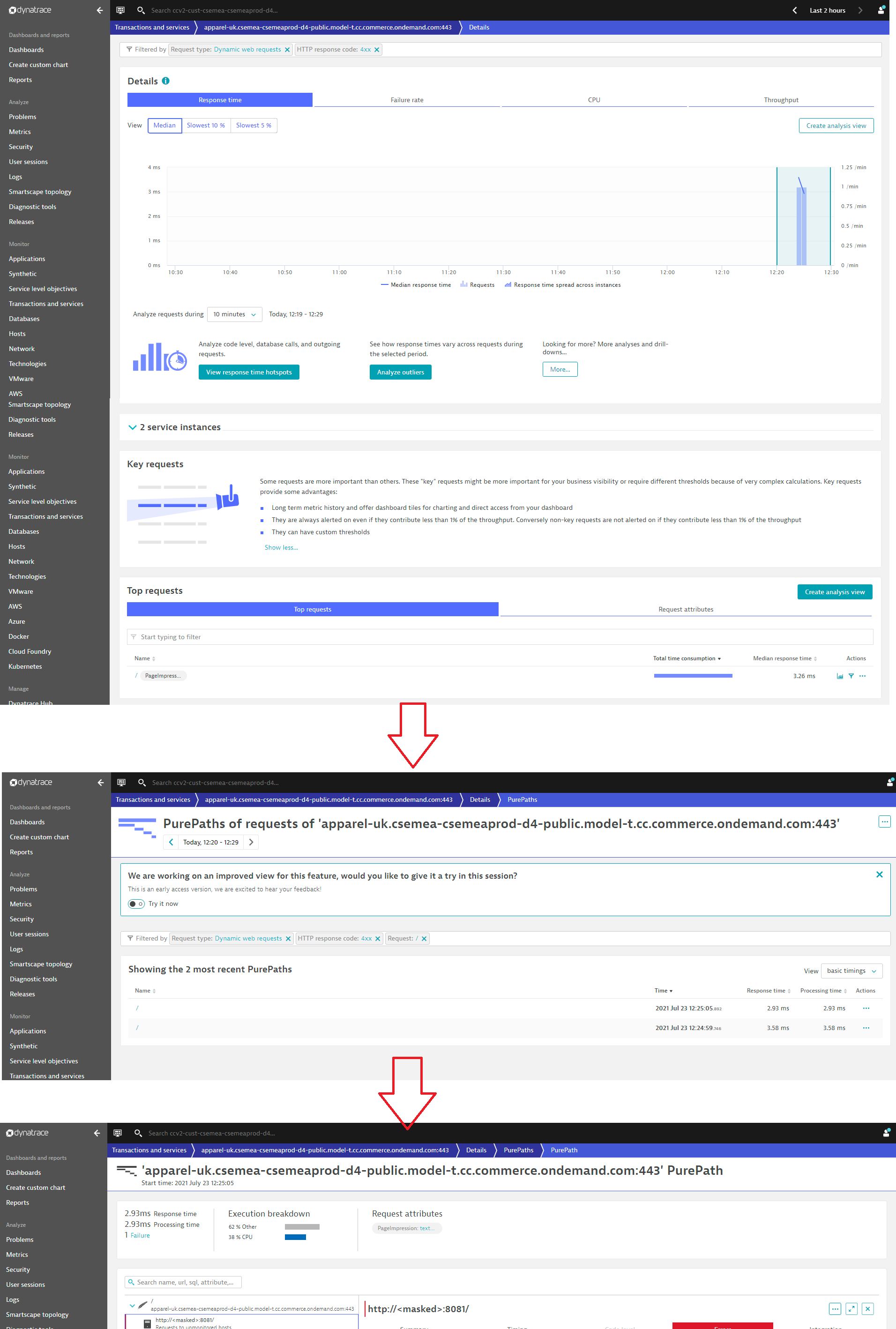Open the dashboards monitor icon on Details page
Viewport: 896px width, 1329px height.
coord(120,10)
